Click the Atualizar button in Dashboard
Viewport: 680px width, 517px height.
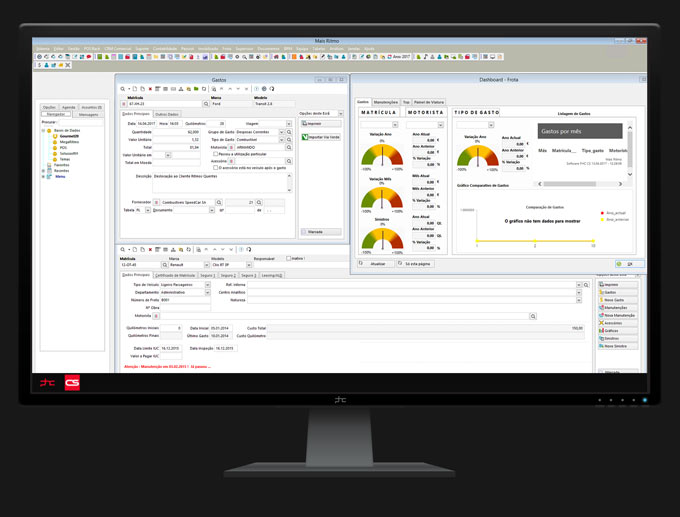point(377,263)
